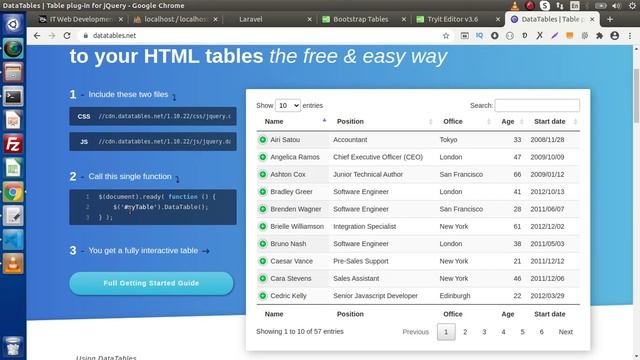
Task: Sort table by Age column
Action: (510, 122)
